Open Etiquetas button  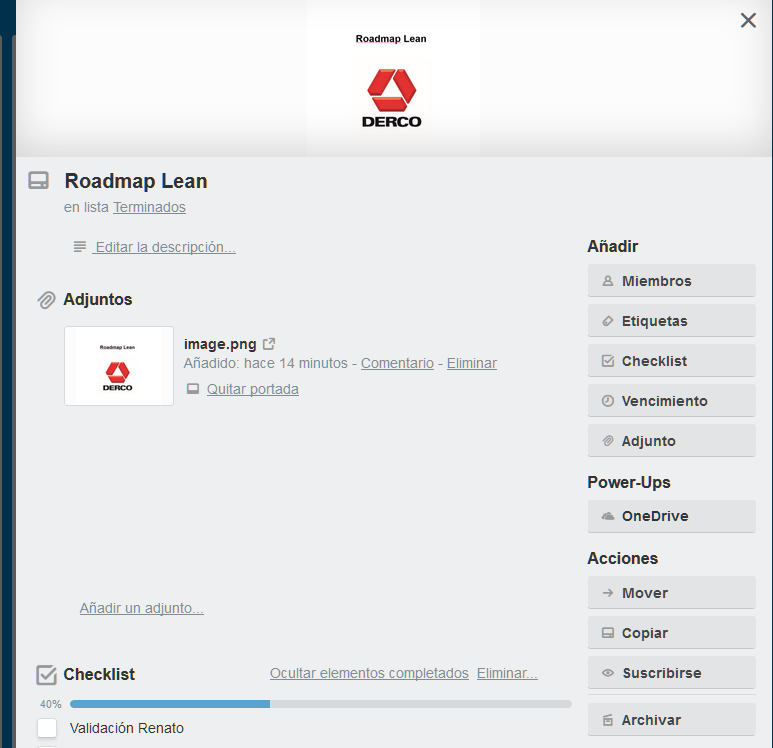click(x=671, y=321)
